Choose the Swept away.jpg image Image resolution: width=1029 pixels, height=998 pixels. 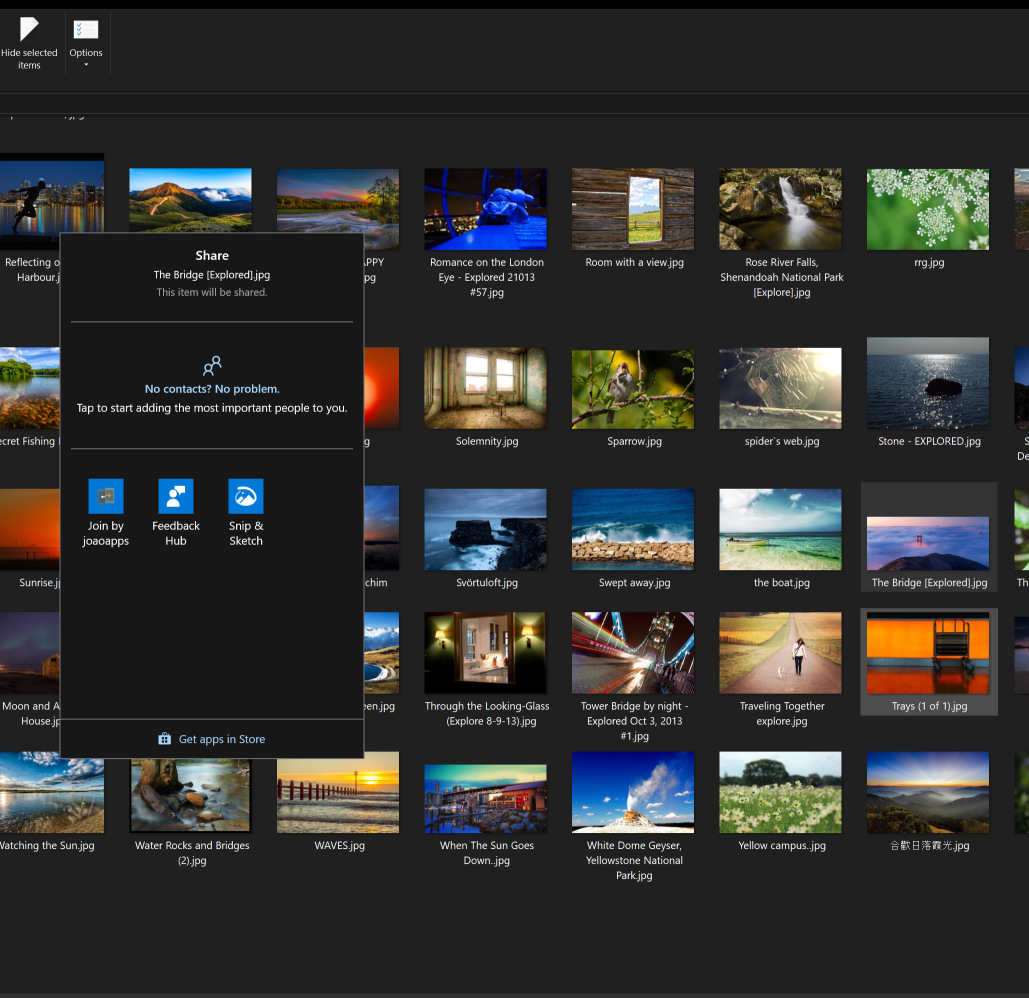click(x=633, y=529)
